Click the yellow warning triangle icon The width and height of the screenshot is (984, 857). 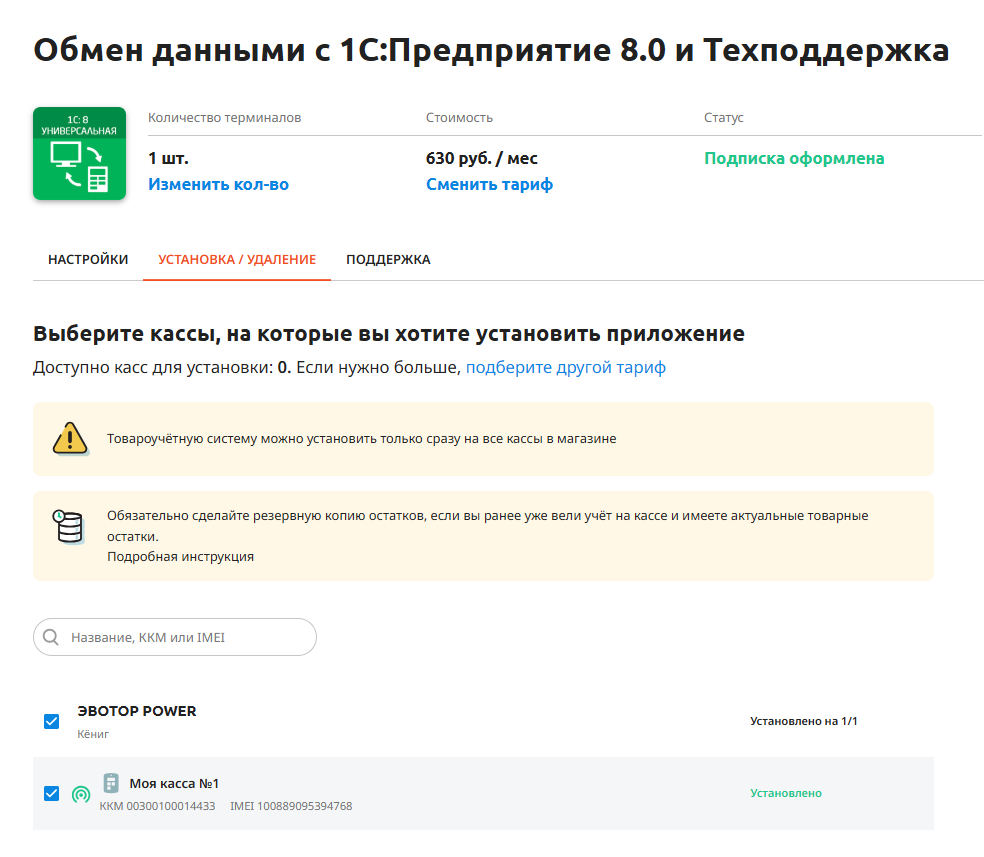70,439
